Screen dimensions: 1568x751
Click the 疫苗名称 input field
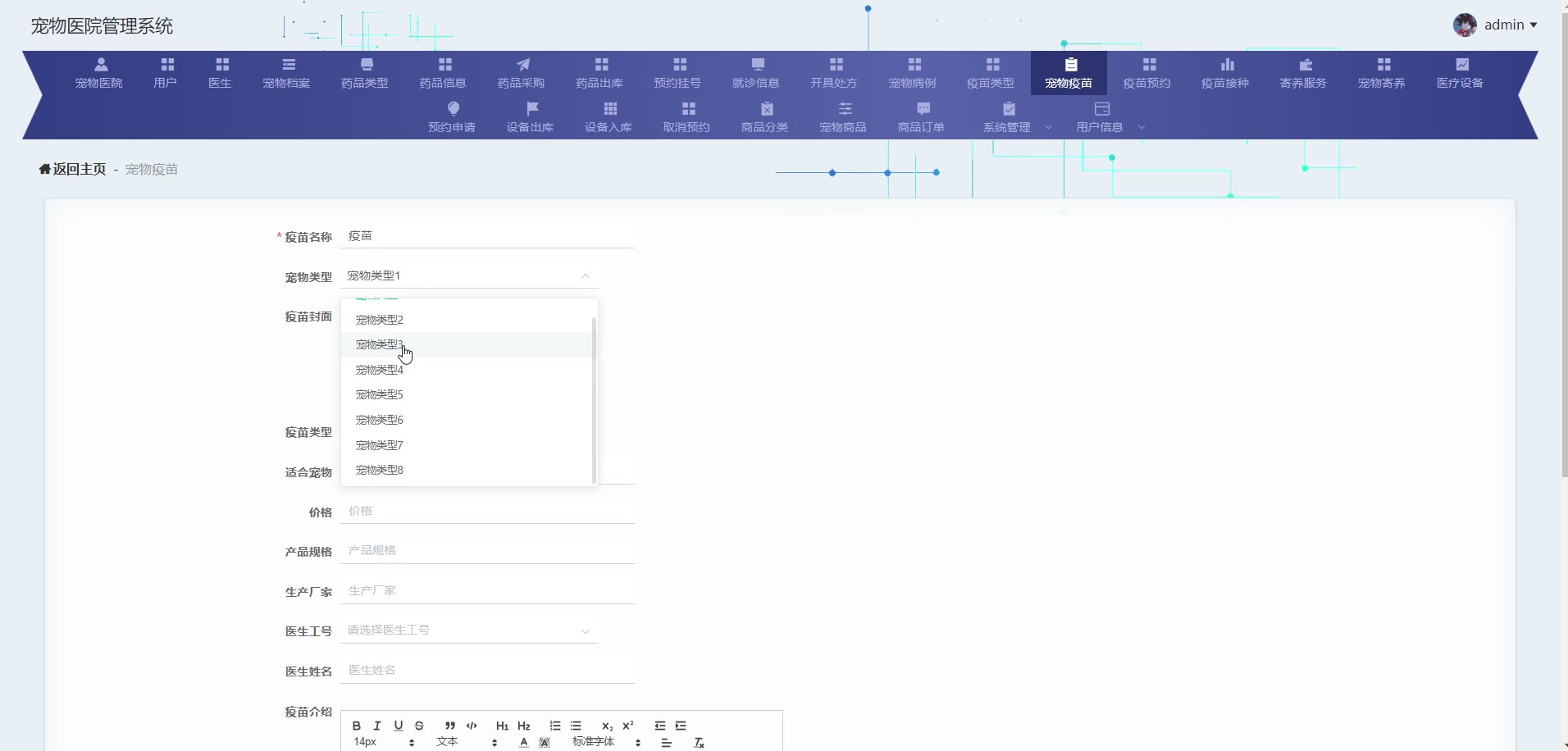click(488, 236)
